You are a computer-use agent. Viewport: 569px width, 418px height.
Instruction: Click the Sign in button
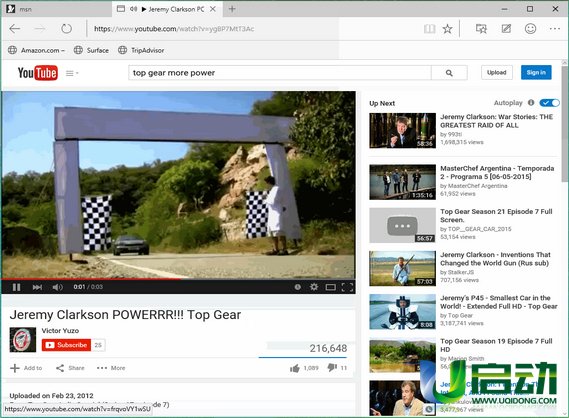click(536, 73)
